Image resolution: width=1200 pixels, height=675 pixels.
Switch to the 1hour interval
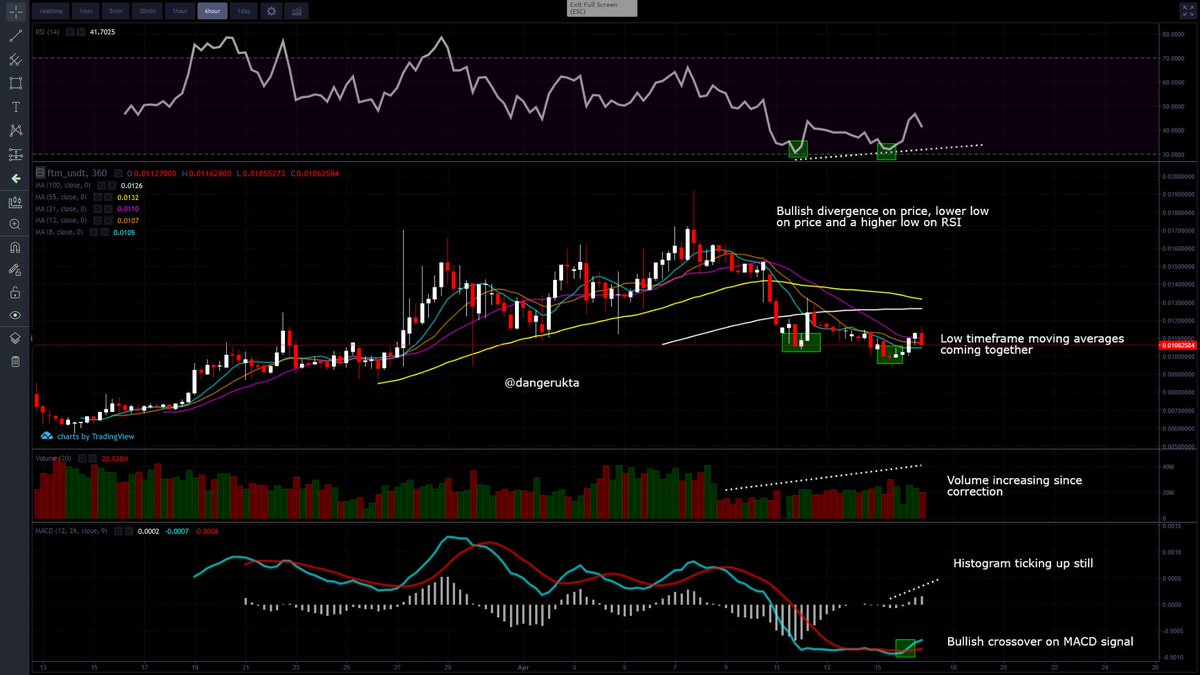click(x=180, y=11)
